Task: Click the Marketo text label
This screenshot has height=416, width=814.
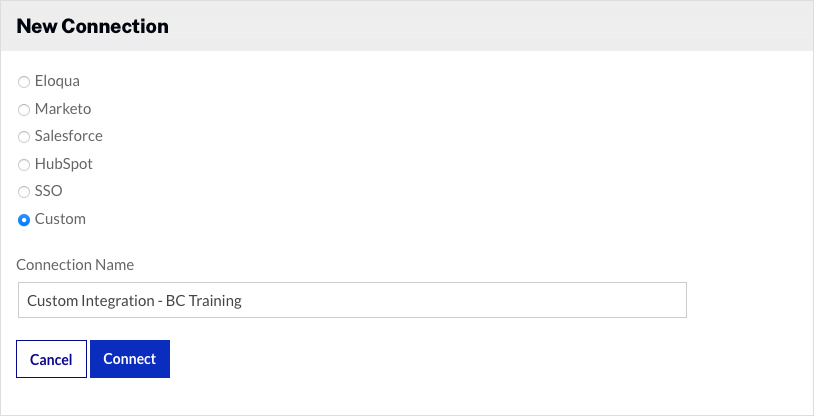Action: (x=63, y=109)
